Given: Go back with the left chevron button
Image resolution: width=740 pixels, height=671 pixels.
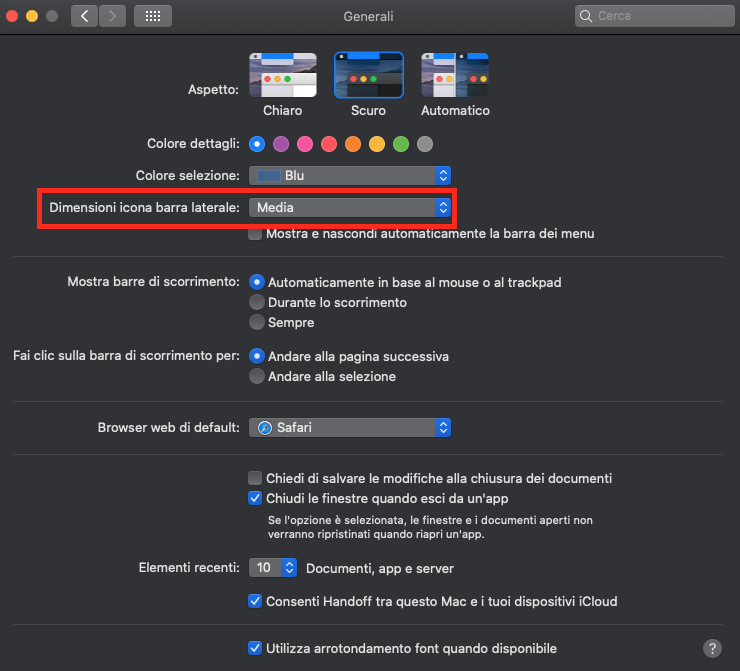Looking at the screenshot, I should click(x=84, y=16).
